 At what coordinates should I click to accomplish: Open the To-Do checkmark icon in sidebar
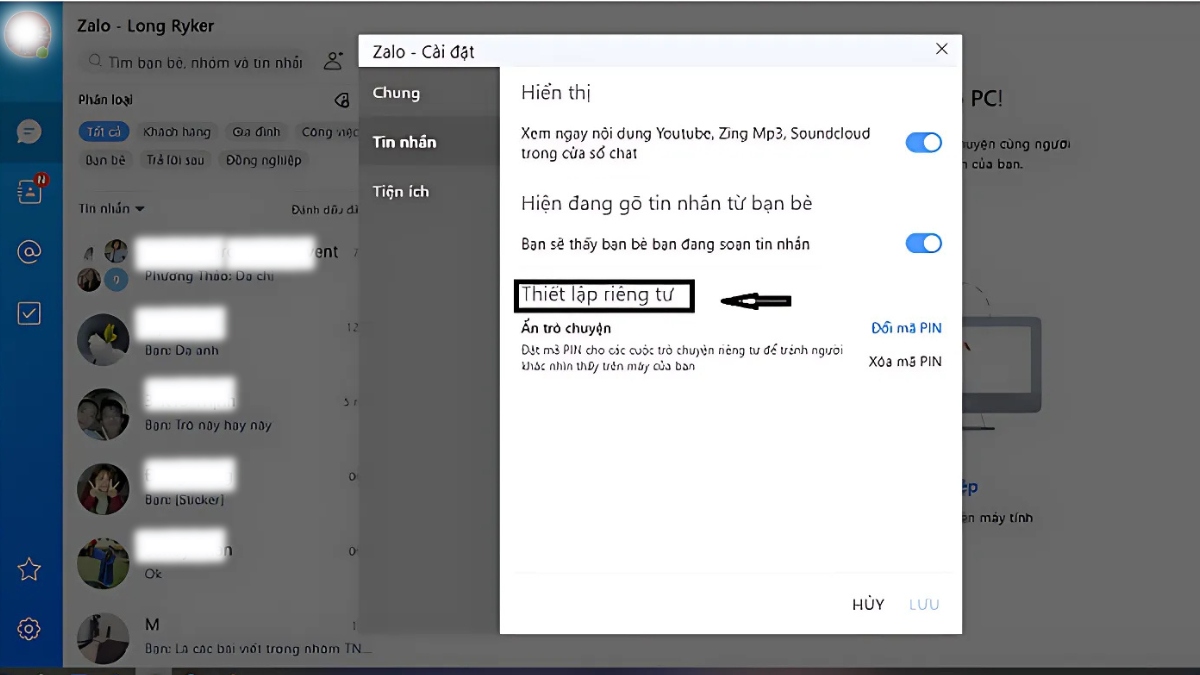29,313
